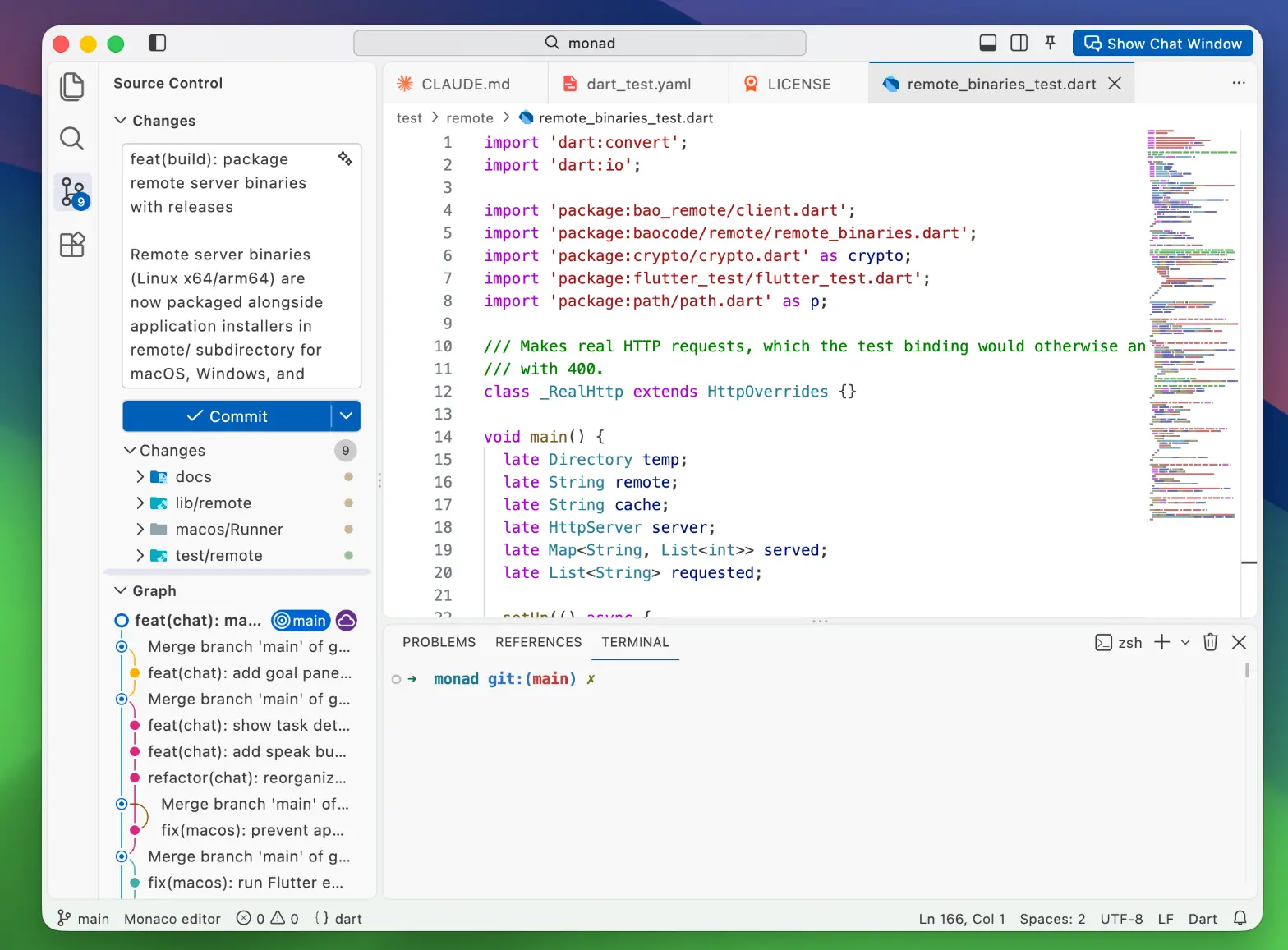Select the Source Control icon with badge 9
The width and height of the screenshot is (1288, 950).
point(73,192)
